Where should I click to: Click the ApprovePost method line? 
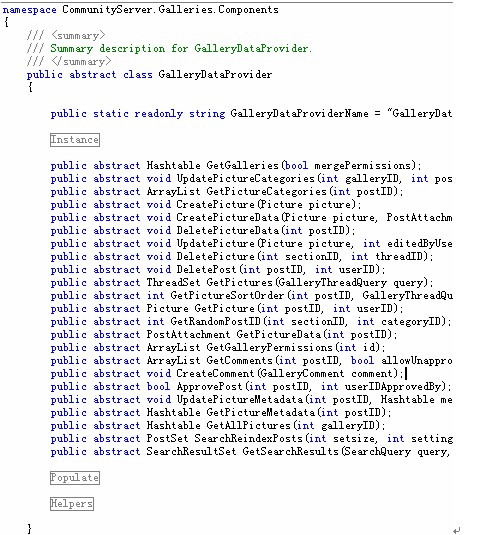(x=251, y=386)
